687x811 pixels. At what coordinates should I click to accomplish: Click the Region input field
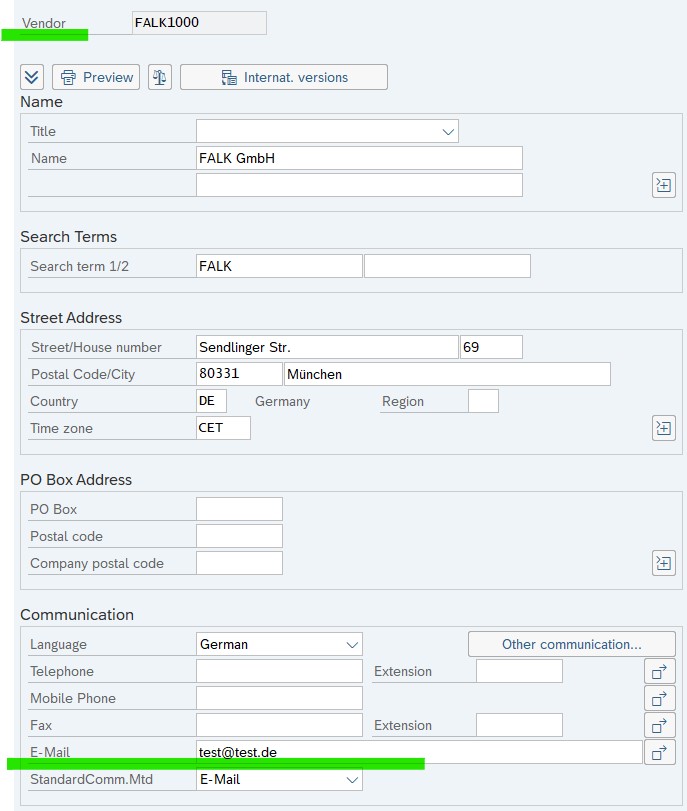coord(483,401)
